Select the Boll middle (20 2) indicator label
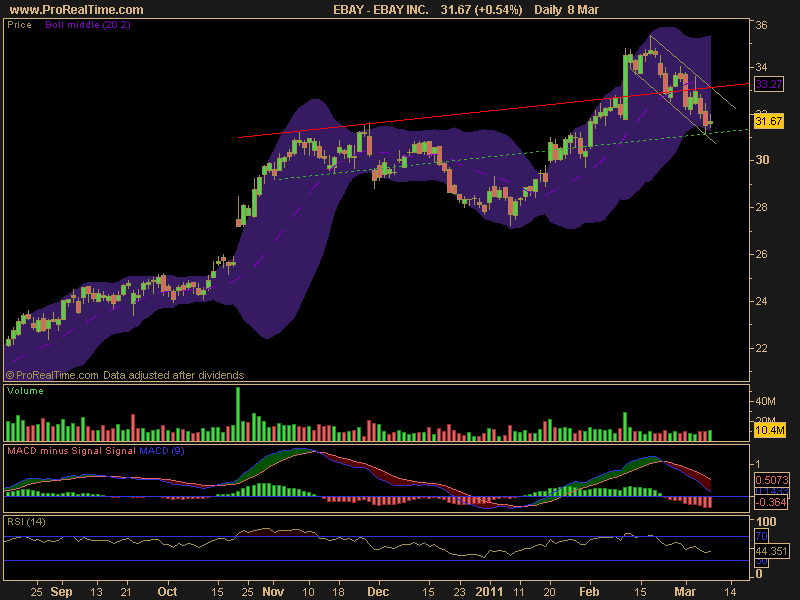Image resolution: width=800 pixels, height=600 pixels. click(x=88, y=24)
